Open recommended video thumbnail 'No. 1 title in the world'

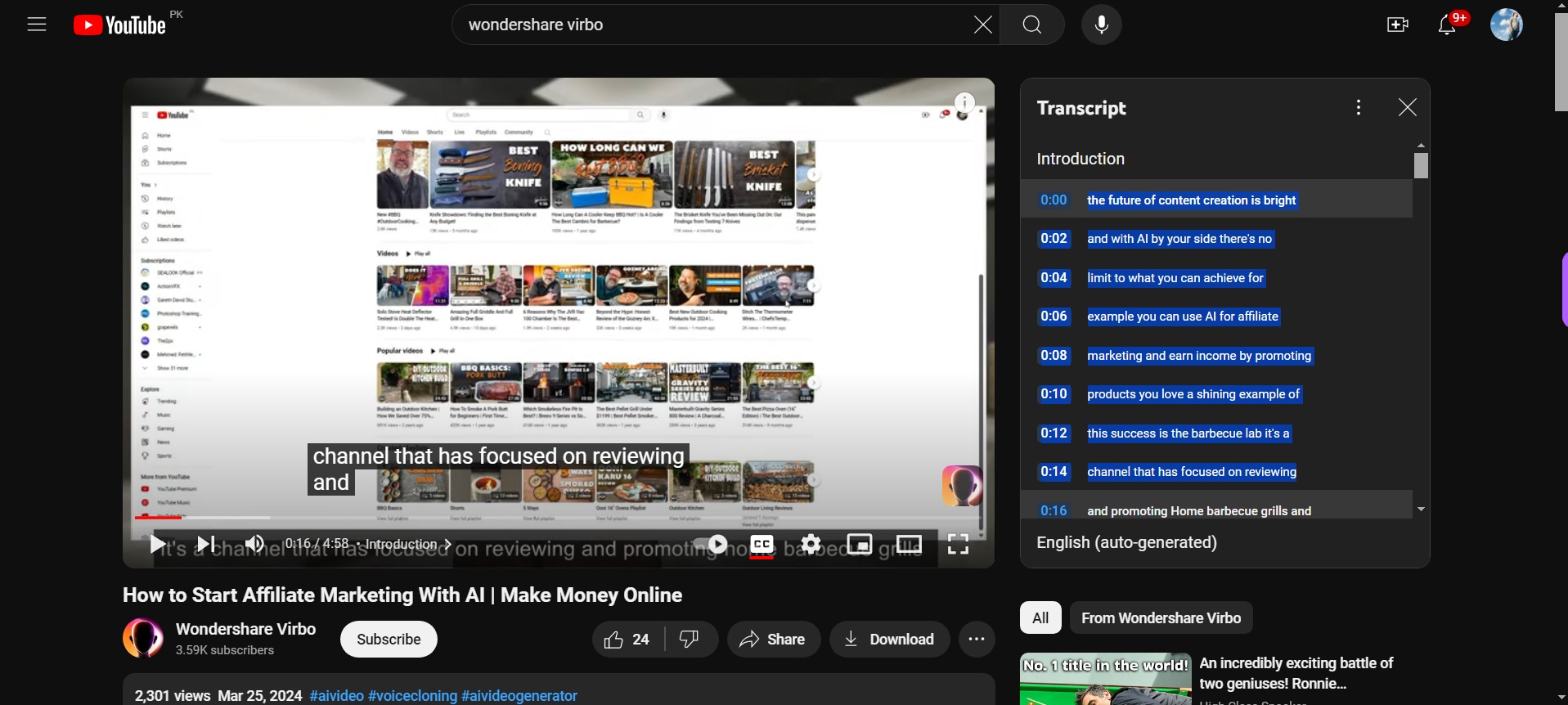point(1105,680)
